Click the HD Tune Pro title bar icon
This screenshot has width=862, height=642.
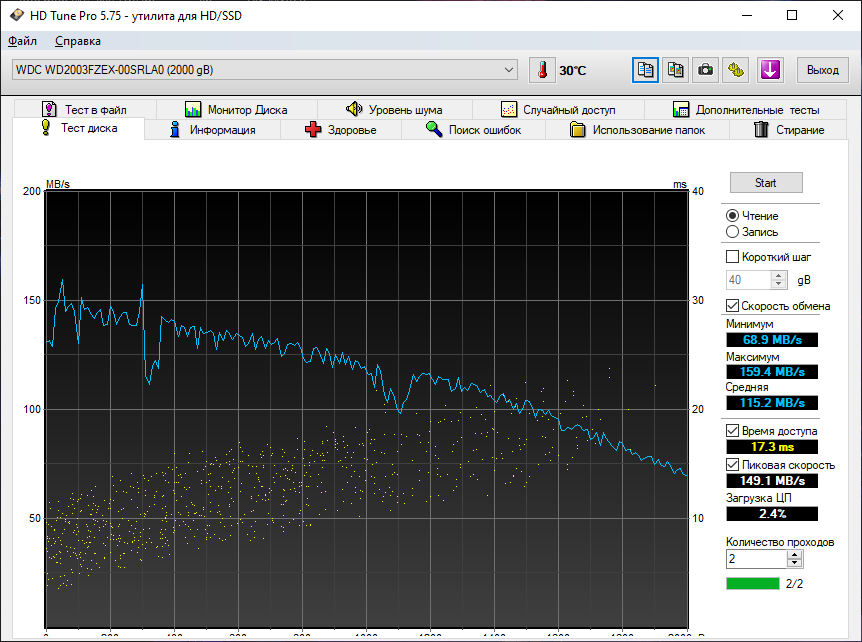click(x=16, y=15)
